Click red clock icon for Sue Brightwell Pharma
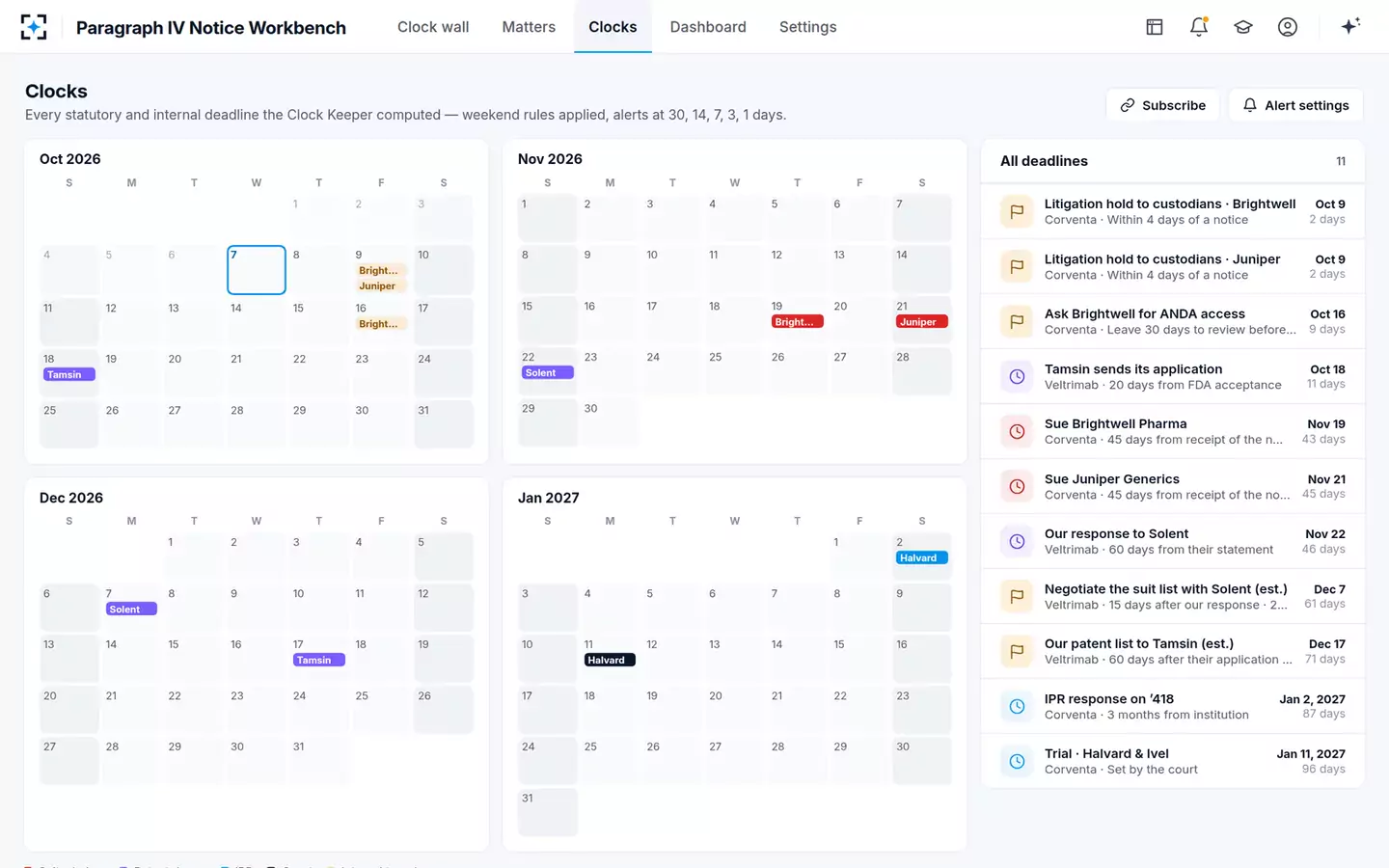 [x=1017, y=431]
